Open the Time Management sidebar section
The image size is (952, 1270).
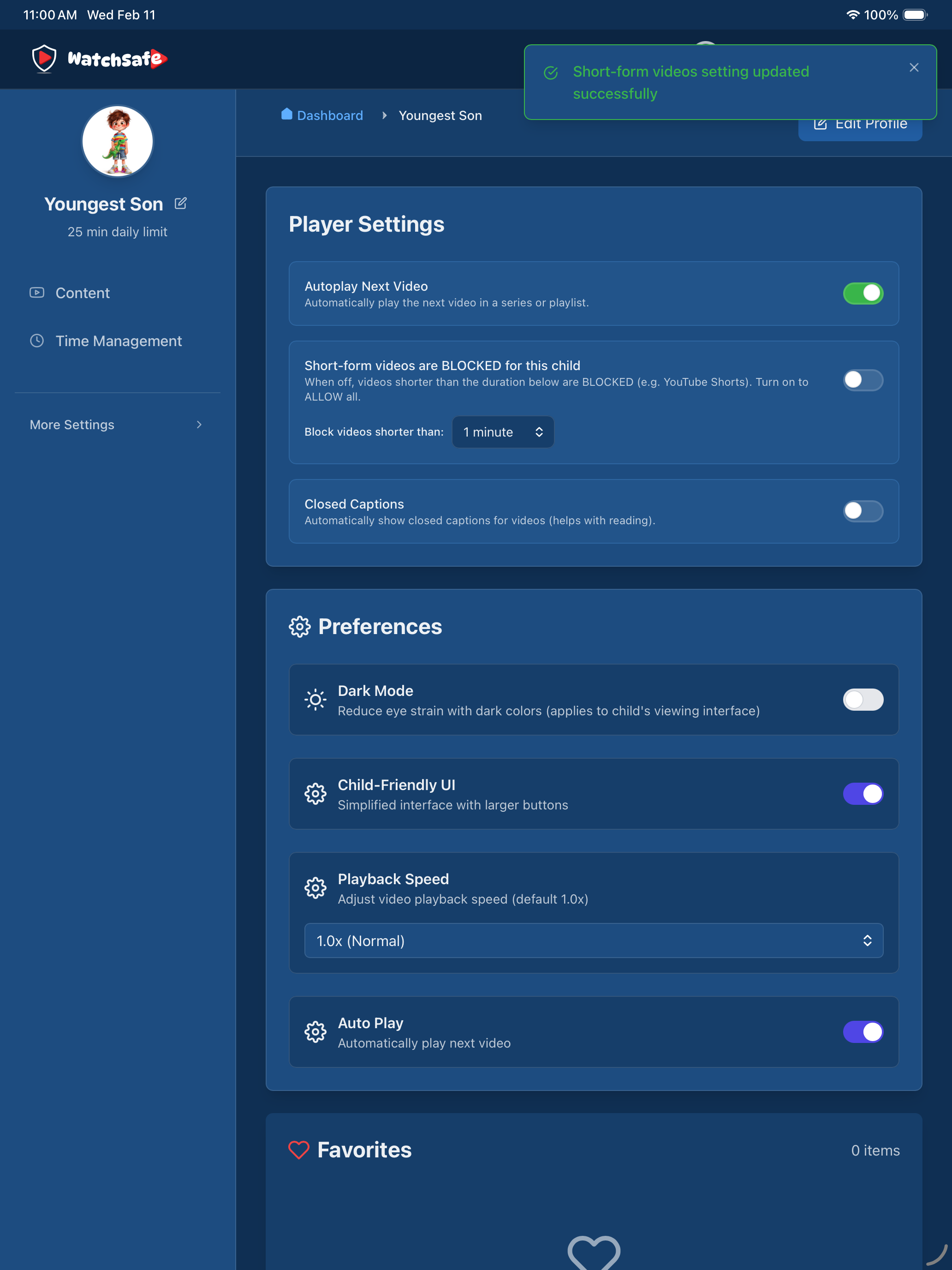coord(118,341)
